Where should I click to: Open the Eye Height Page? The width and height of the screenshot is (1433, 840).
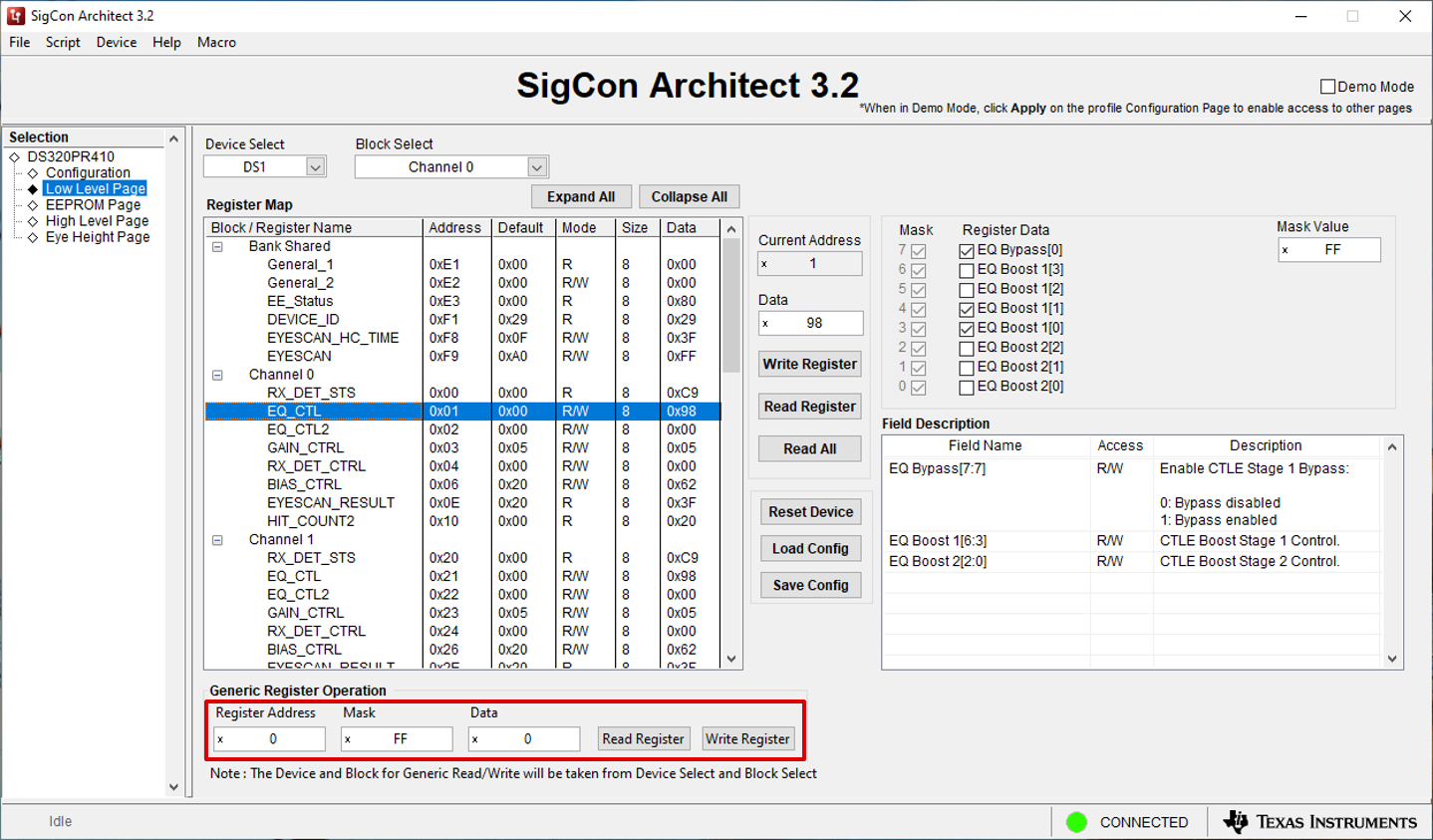pos(98,236)
